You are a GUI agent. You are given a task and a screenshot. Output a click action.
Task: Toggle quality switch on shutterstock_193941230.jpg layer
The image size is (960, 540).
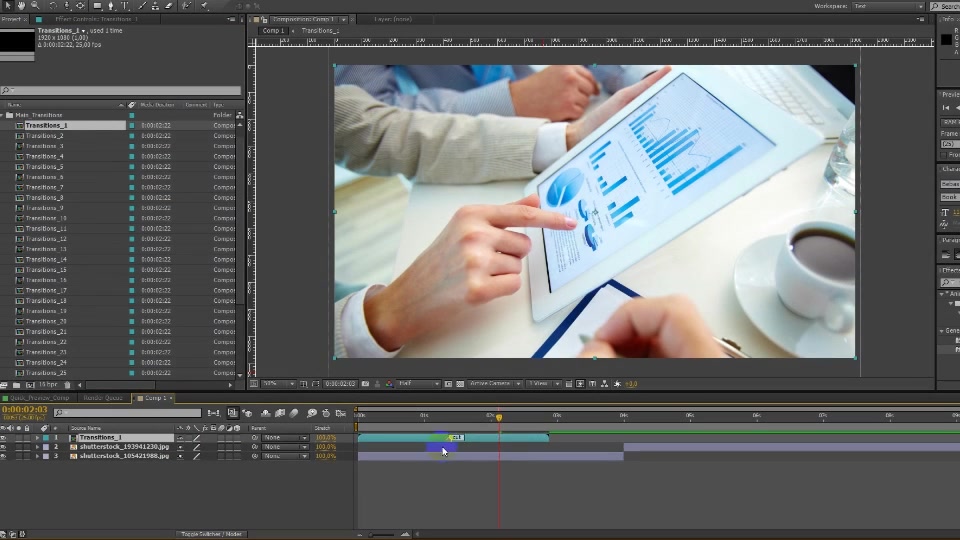tap(197, 447)
